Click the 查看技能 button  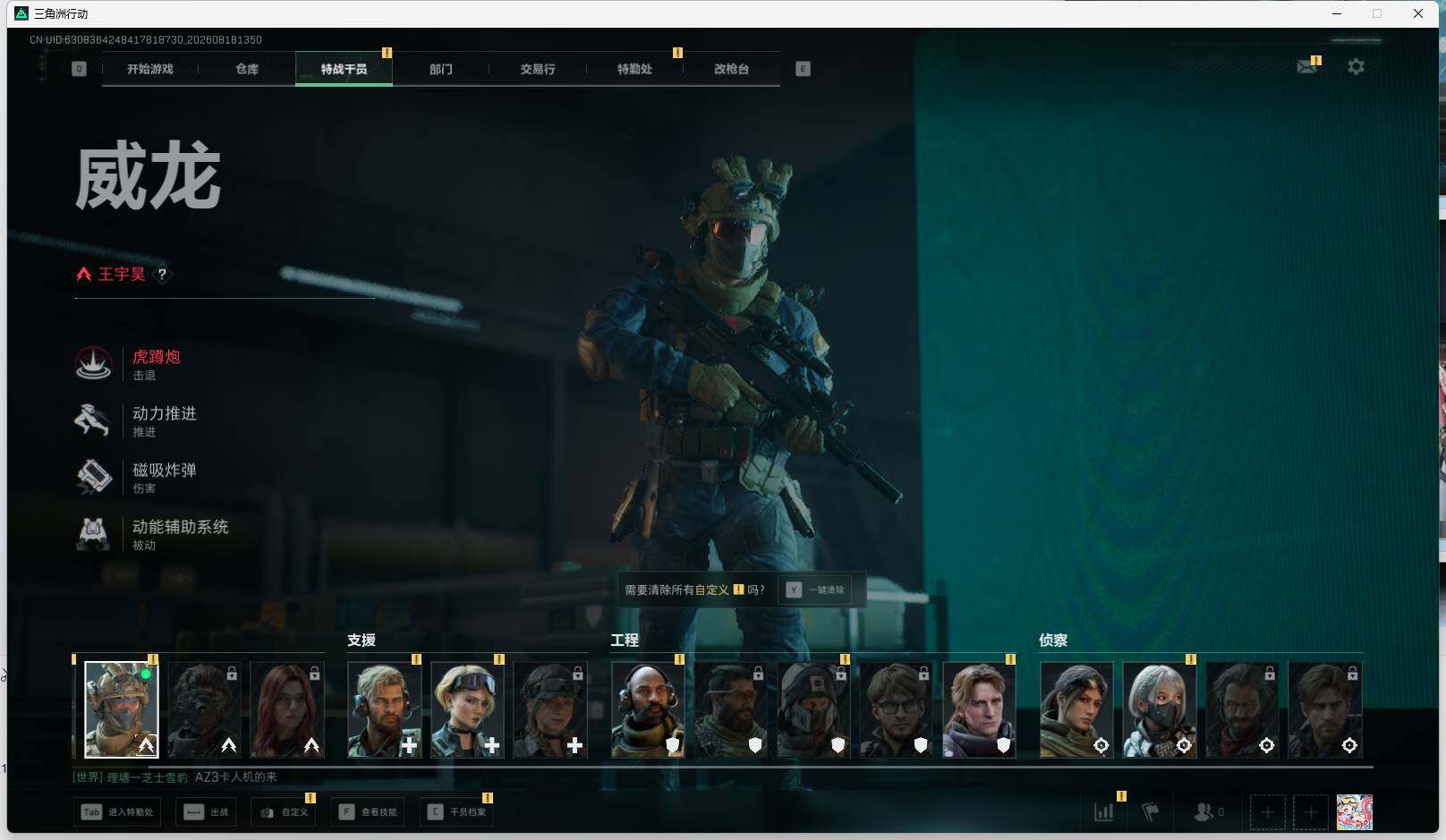pyautogui.click(x=368, y=812)
